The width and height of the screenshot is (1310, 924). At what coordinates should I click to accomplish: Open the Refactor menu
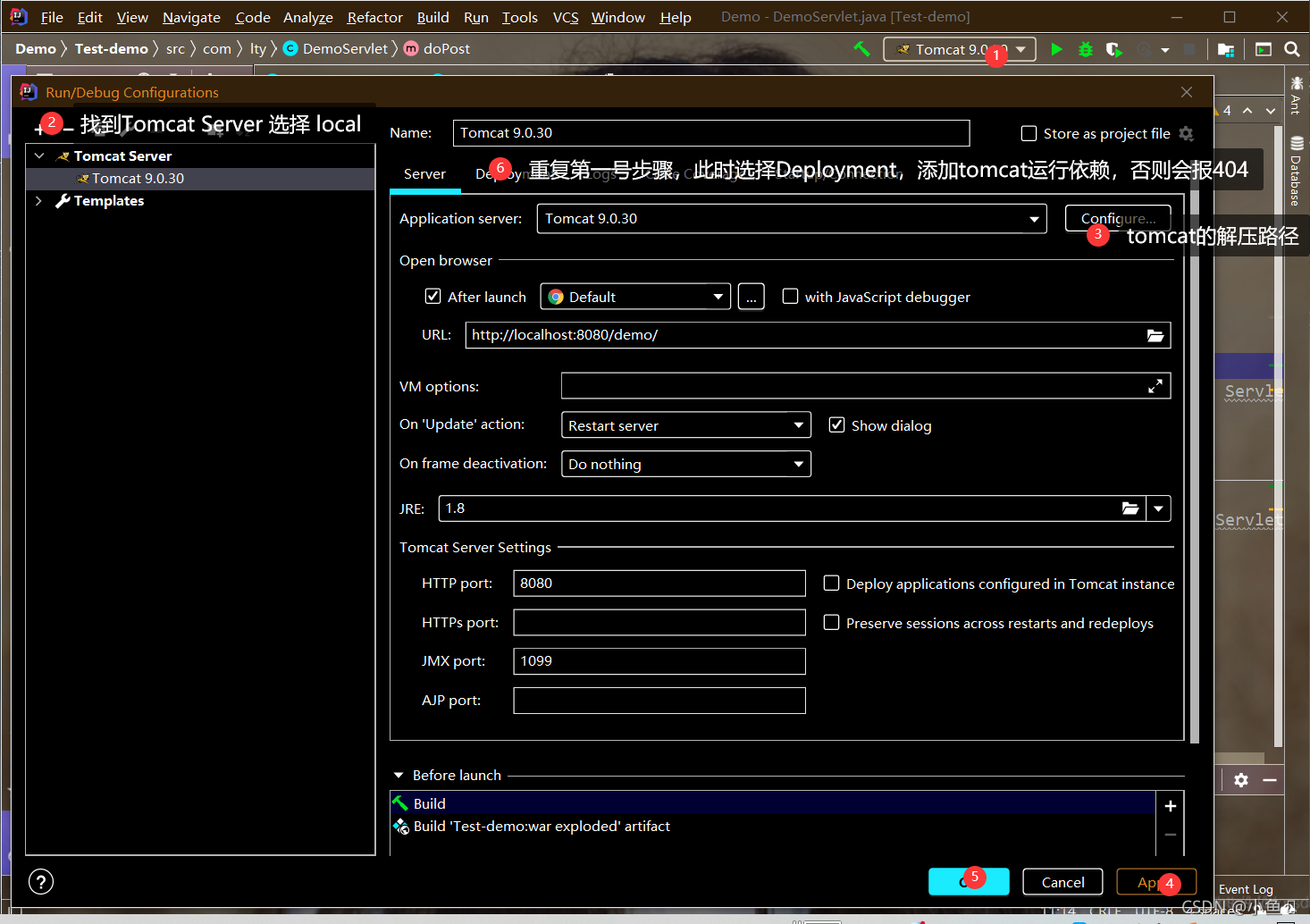click(x=374, y=17)
